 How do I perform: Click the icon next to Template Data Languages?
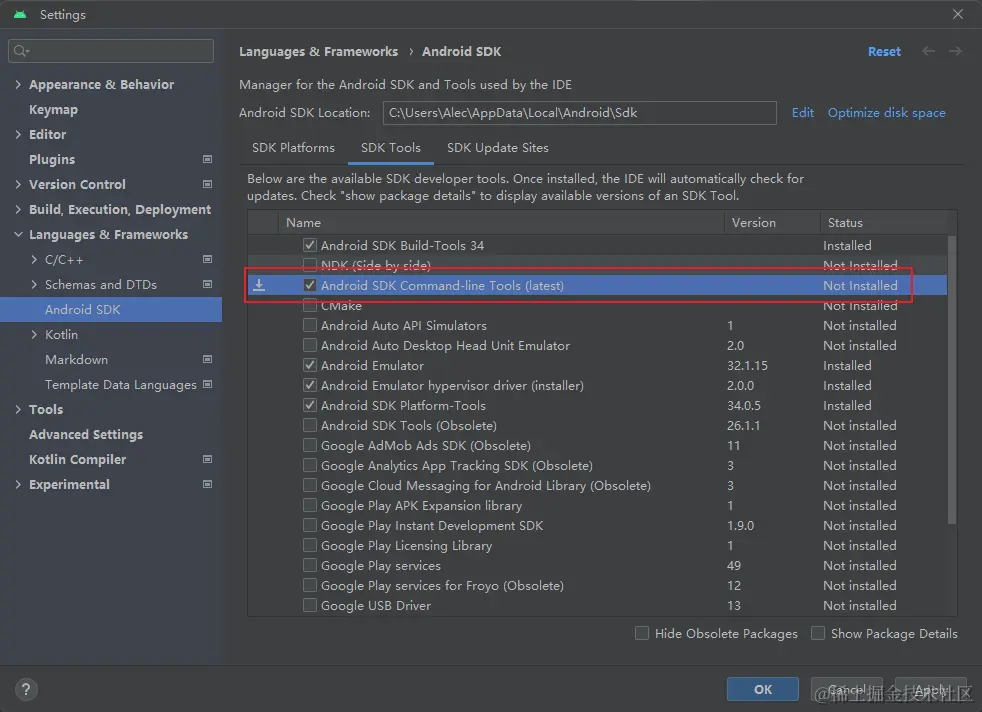tap(207, 384)
